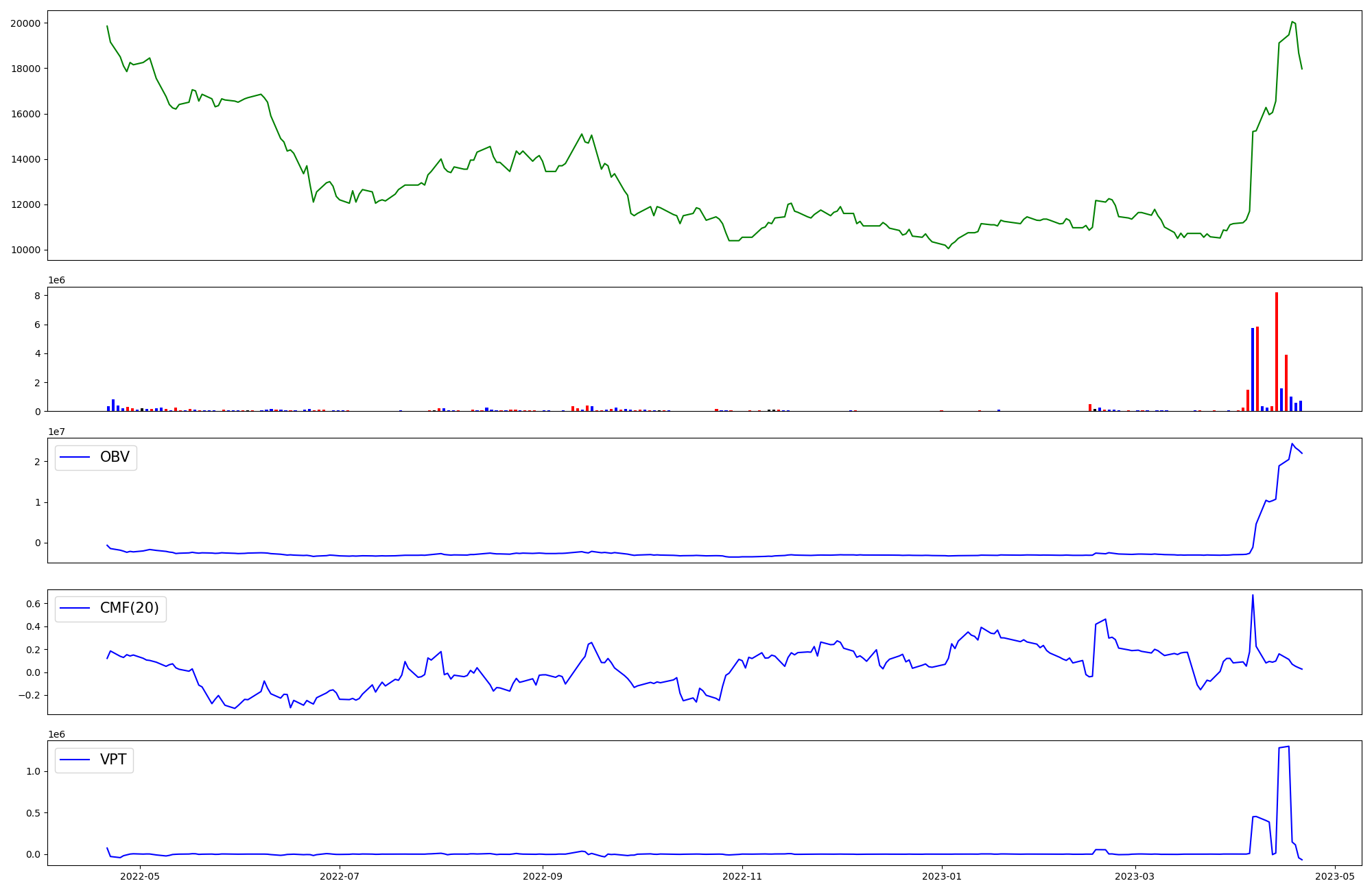Click the 2022-11 x-axis date label
1372x892 pixels.
pyautogui.click(x=743, y=876)
